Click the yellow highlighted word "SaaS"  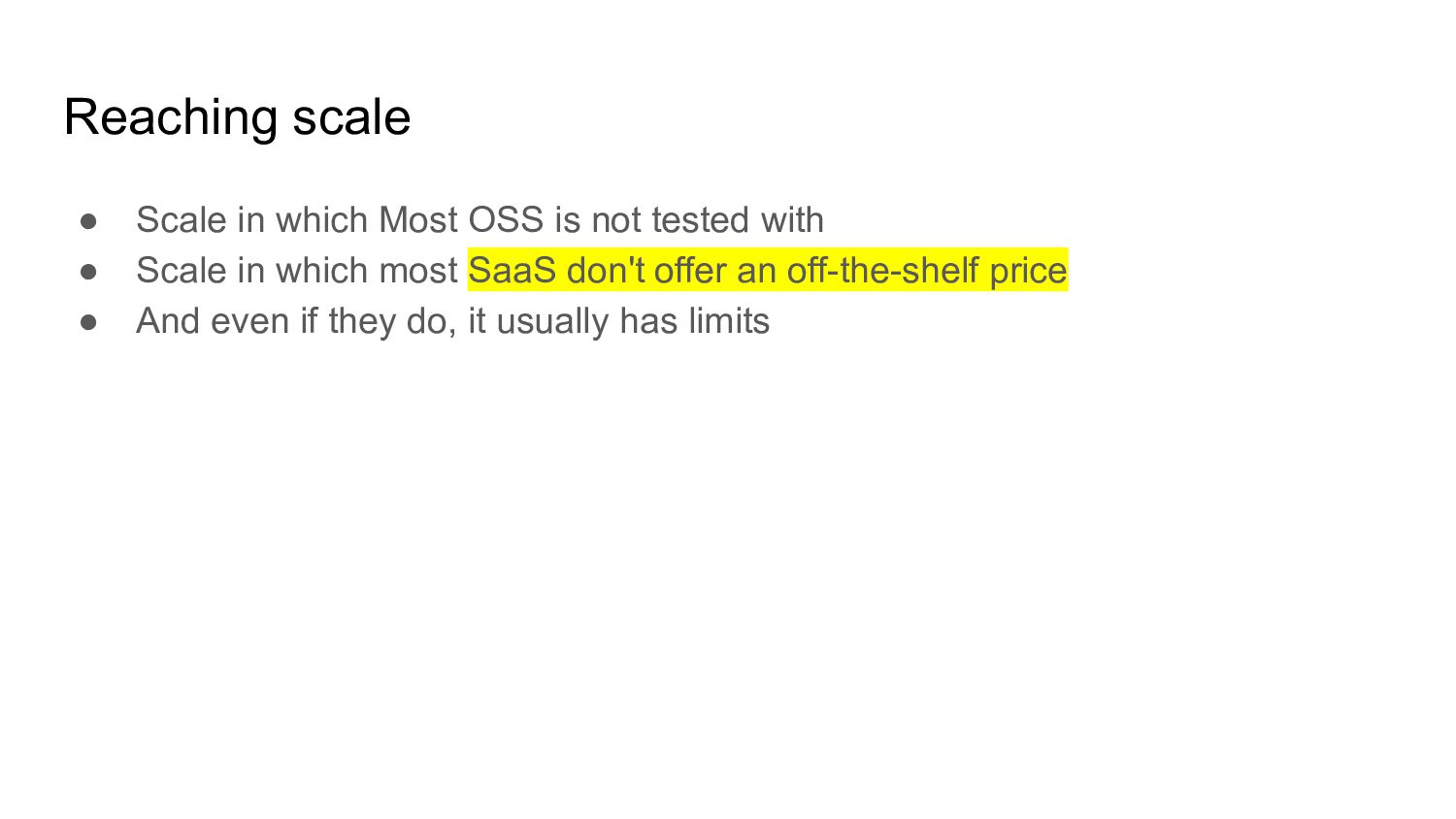point(512,271)
